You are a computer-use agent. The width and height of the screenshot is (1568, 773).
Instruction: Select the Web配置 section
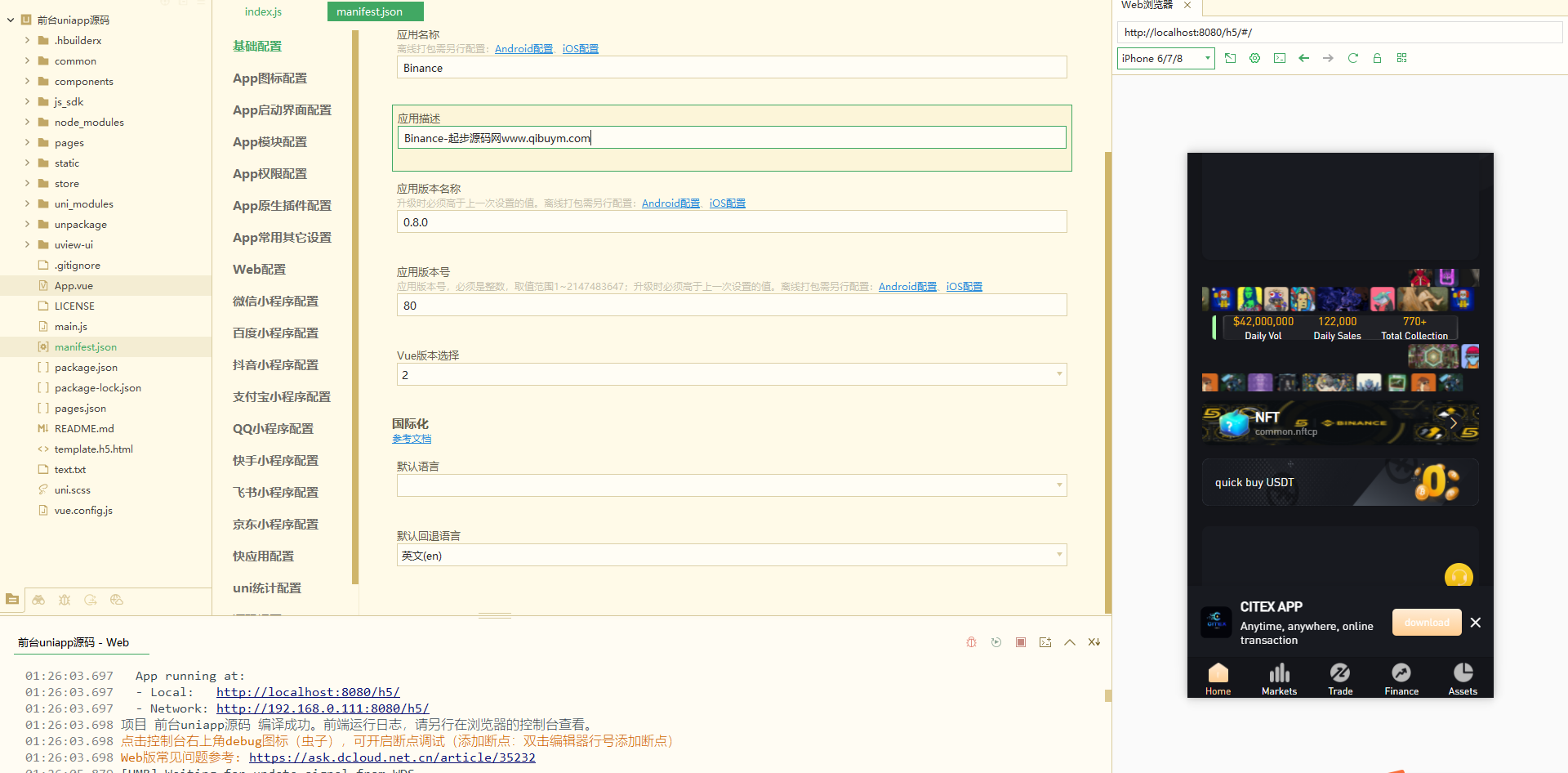pyautogui.click(x=259, y=270)
